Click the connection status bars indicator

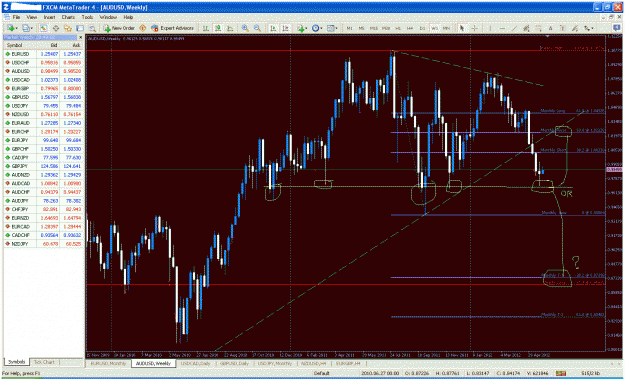(x=561, y=373)
